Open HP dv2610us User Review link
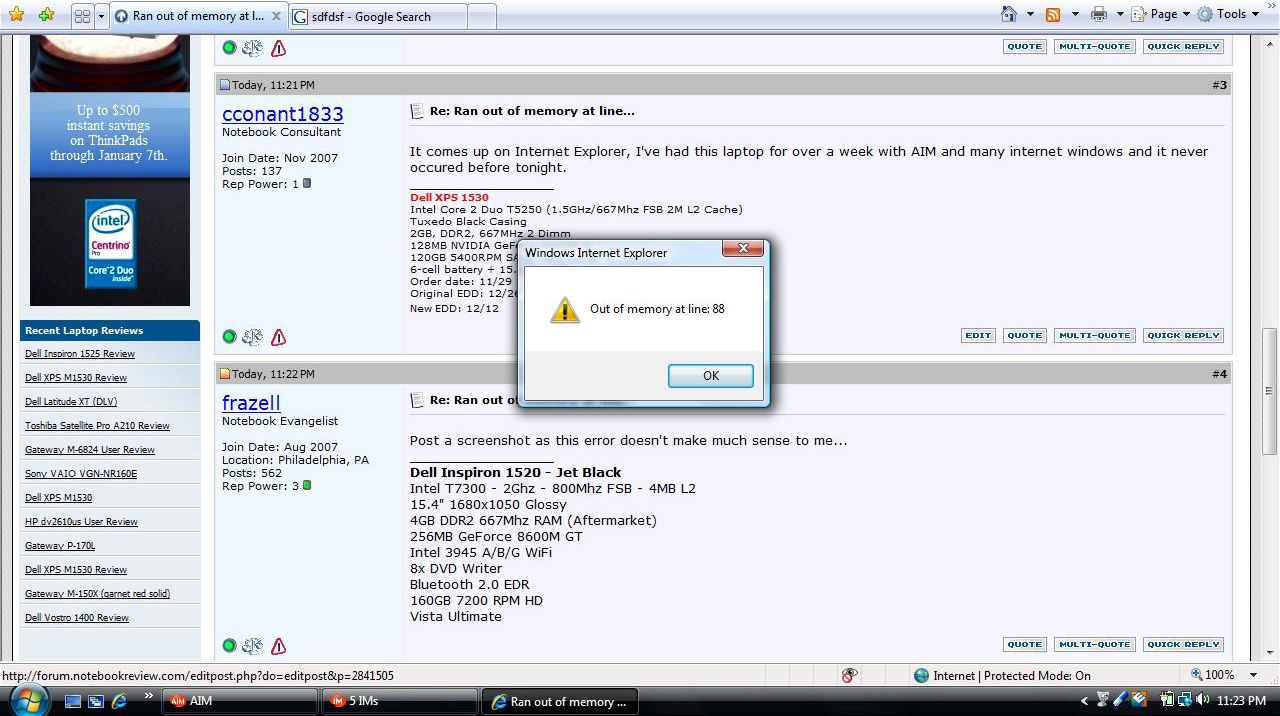 tap(81, 522)
